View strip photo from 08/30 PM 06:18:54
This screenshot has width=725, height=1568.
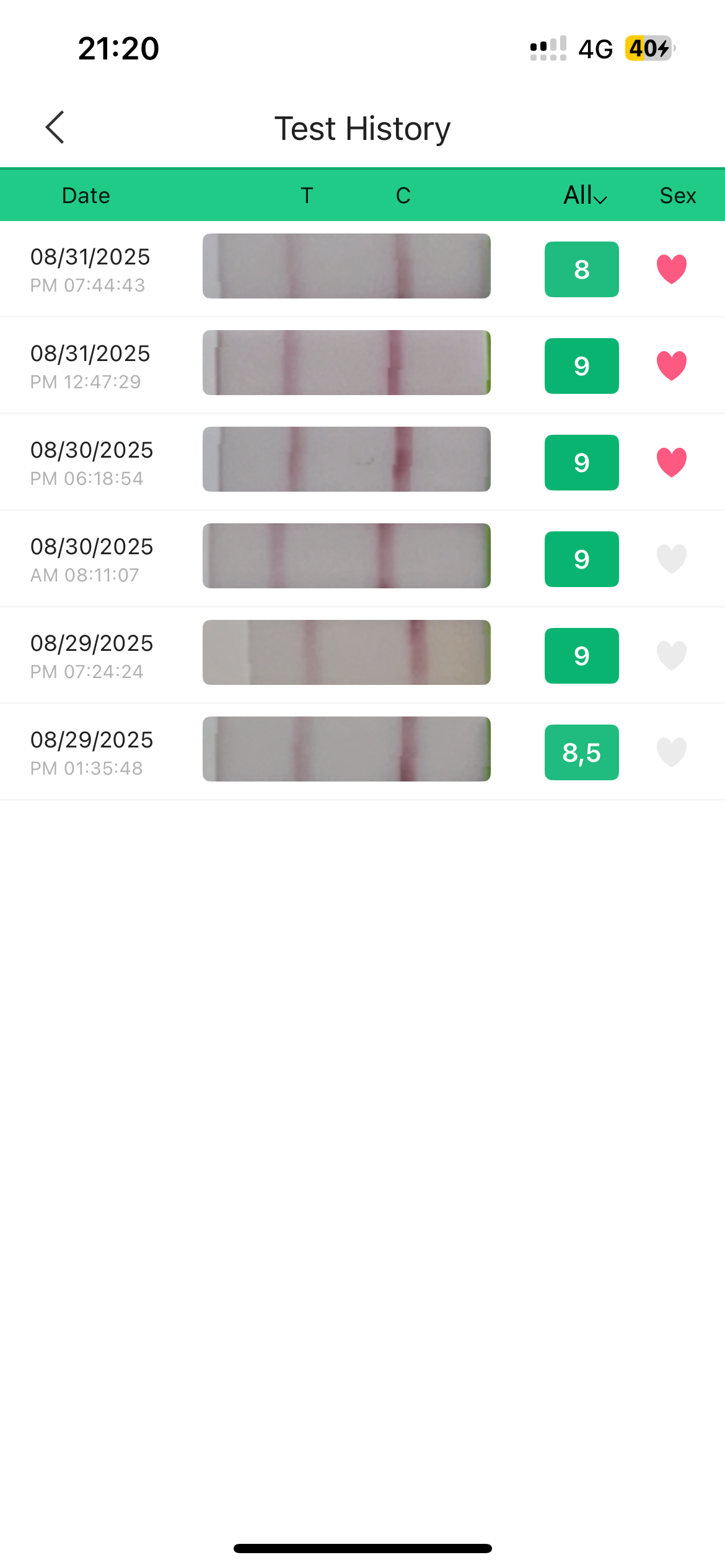pos(346,460)
